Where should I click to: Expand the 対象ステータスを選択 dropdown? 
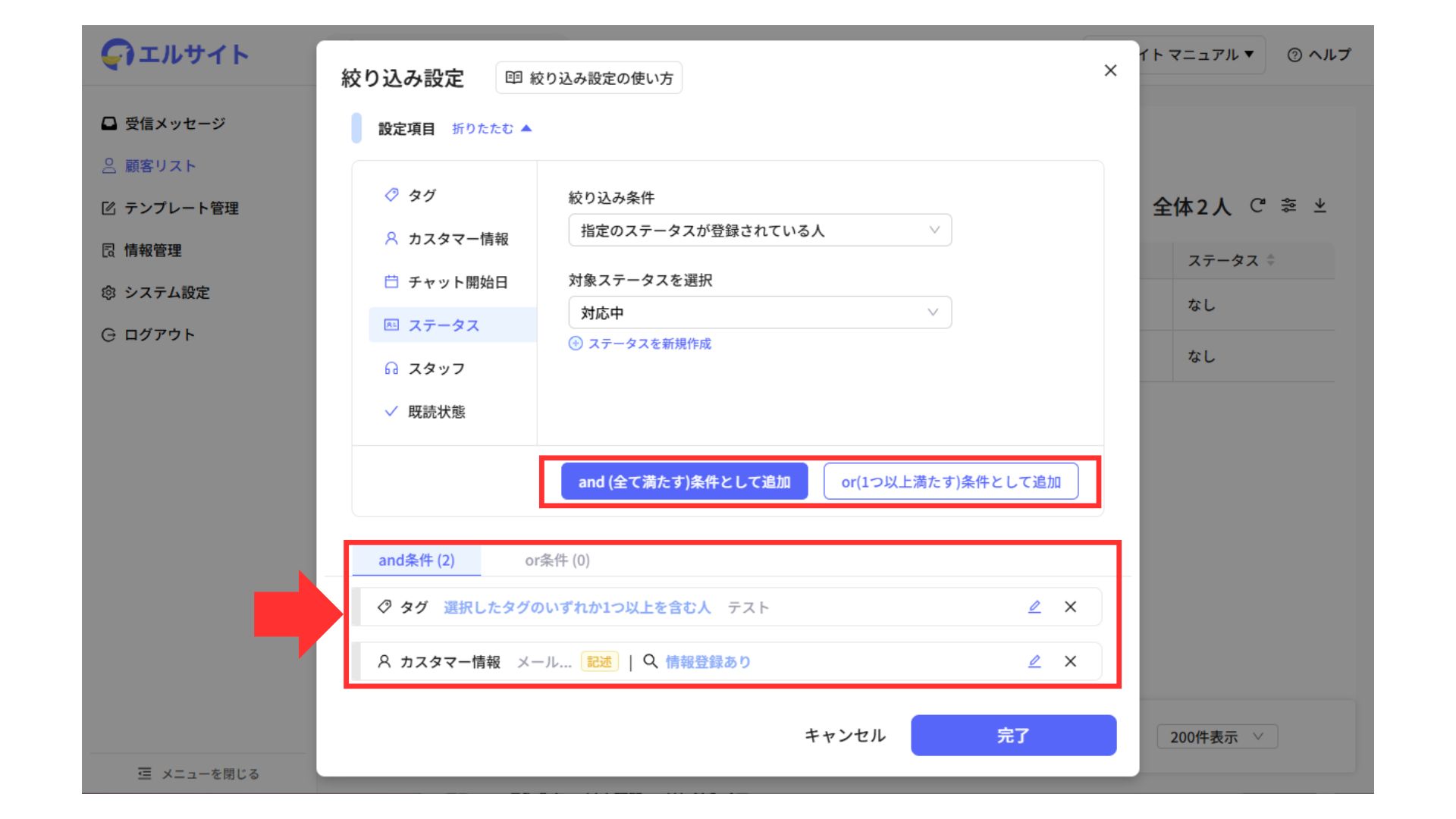[x=759, y=312]
